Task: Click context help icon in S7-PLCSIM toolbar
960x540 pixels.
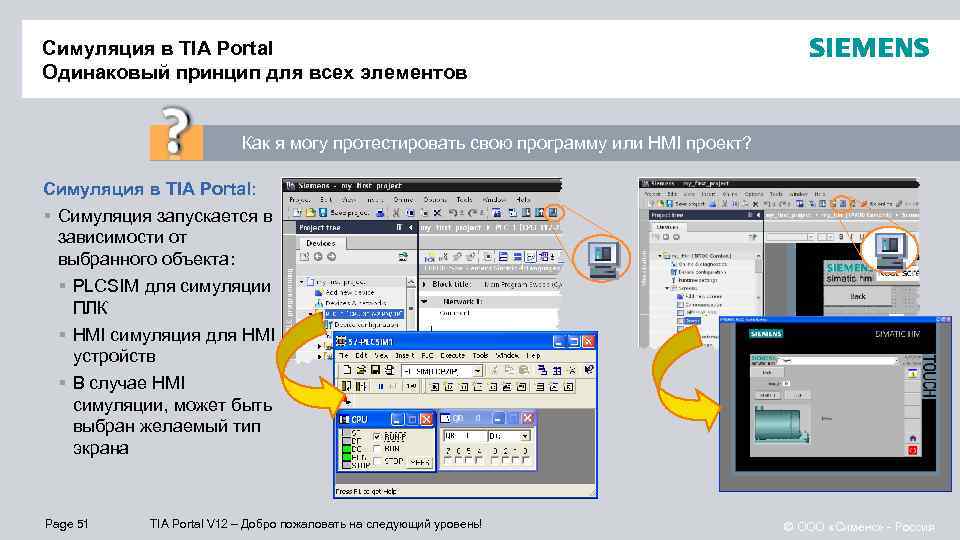Action: tap(588, 370)
